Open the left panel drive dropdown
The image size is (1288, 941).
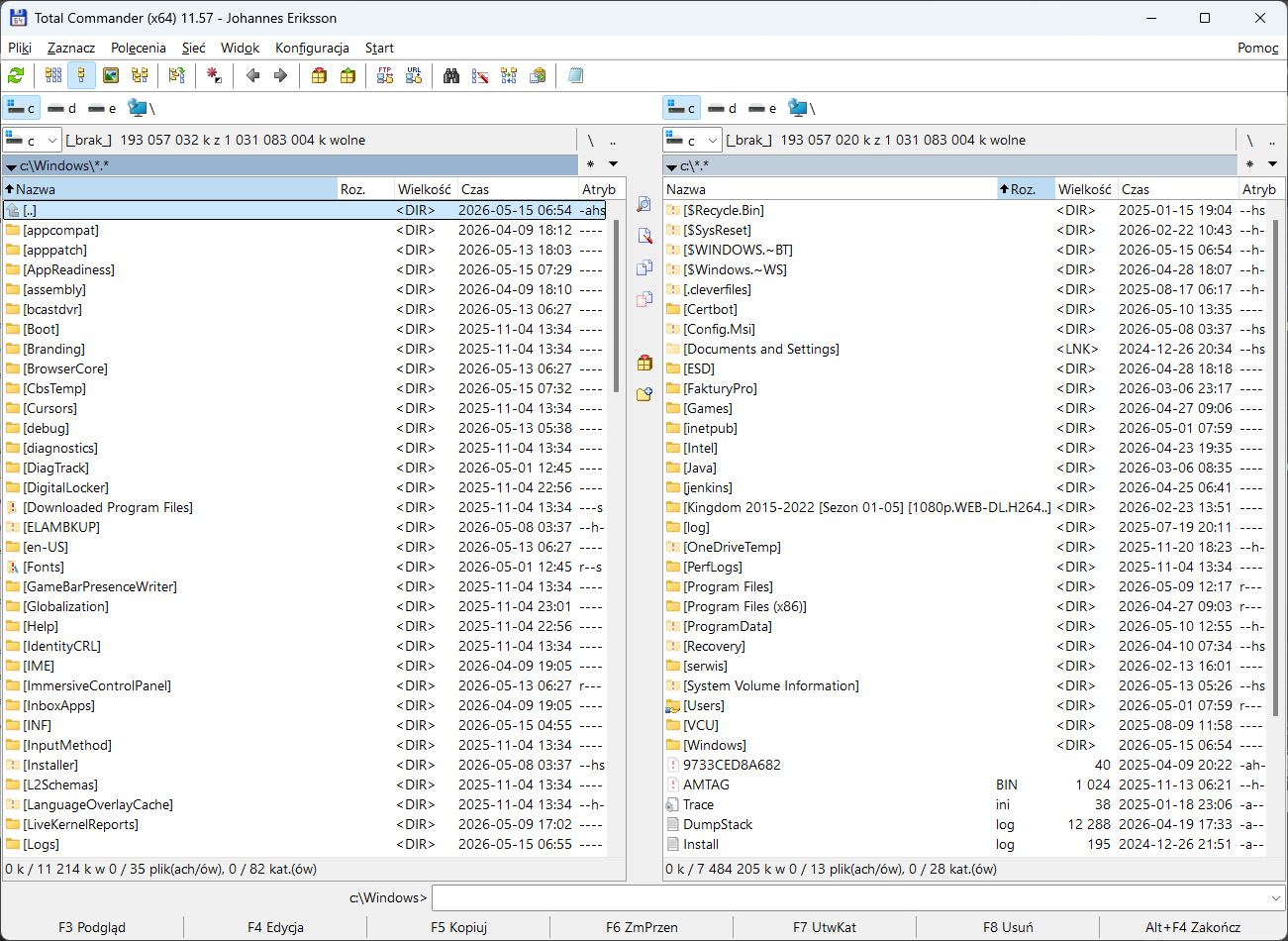point(33,141)
